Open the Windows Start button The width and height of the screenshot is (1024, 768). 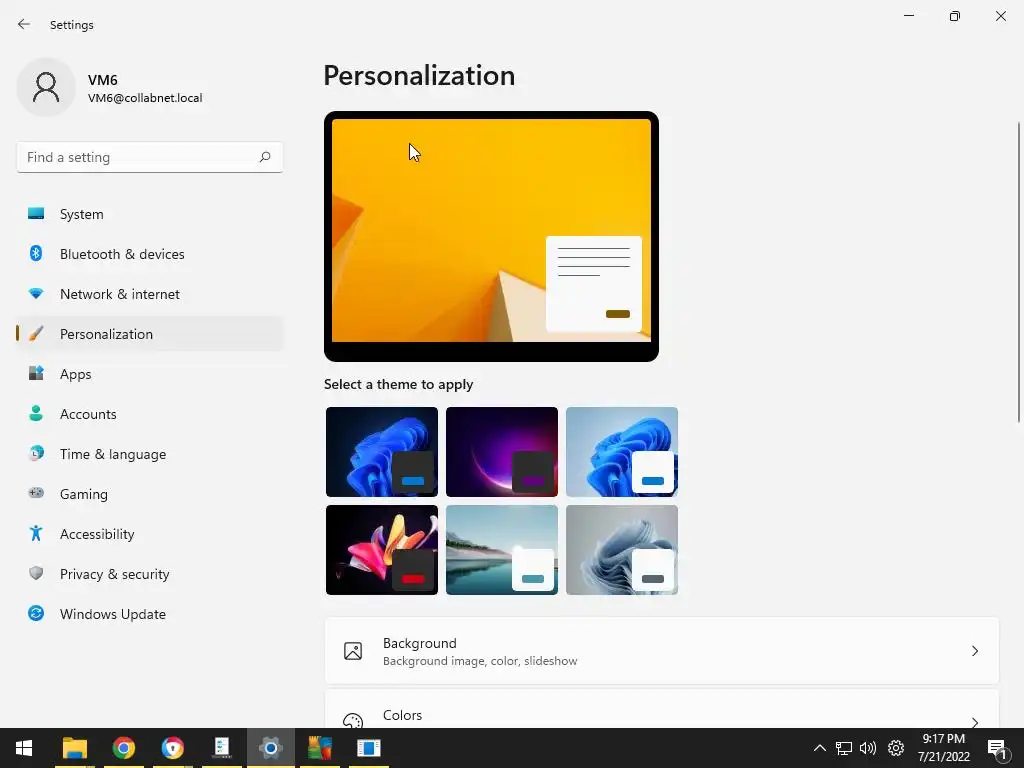point(24,748)
